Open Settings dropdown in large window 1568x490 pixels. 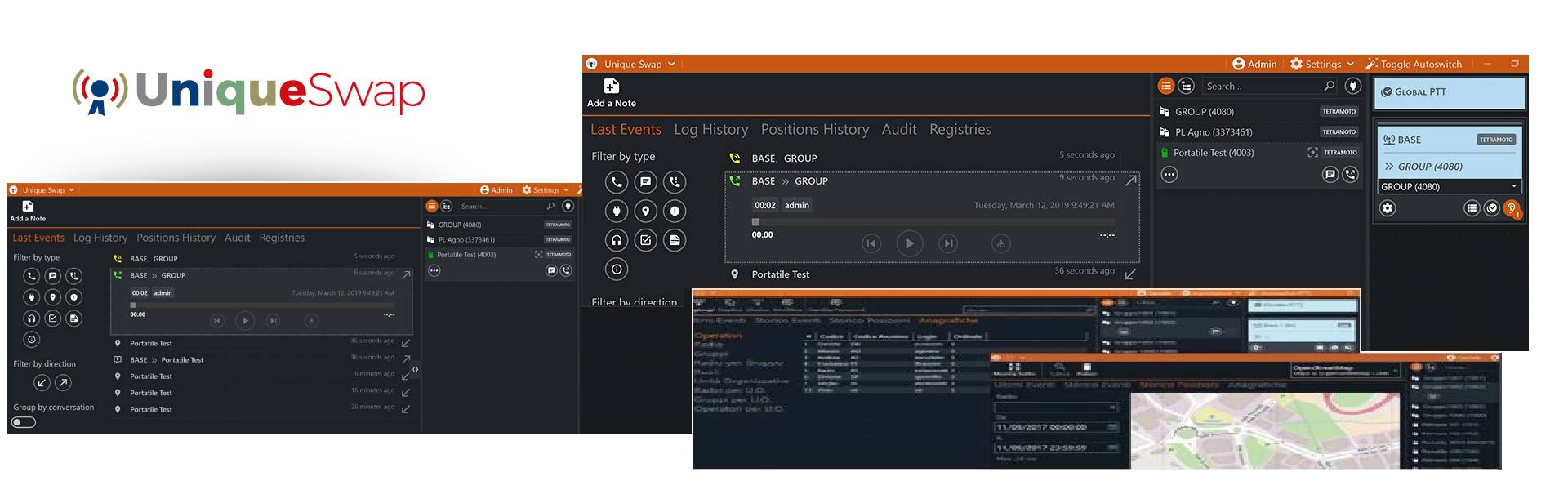(1321, 64)
